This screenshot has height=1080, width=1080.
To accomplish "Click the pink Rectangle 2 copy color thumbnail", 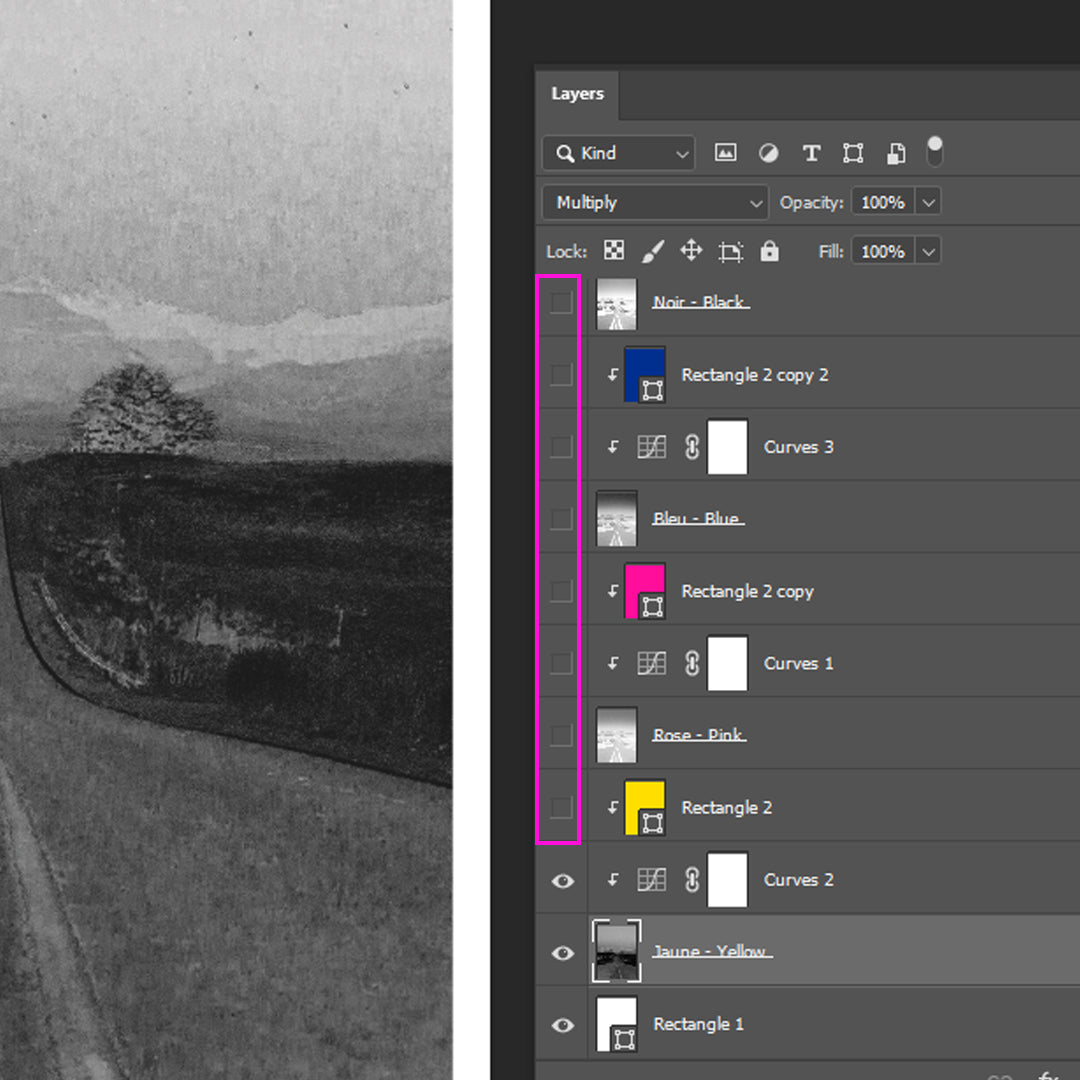I will coord(644,590).
